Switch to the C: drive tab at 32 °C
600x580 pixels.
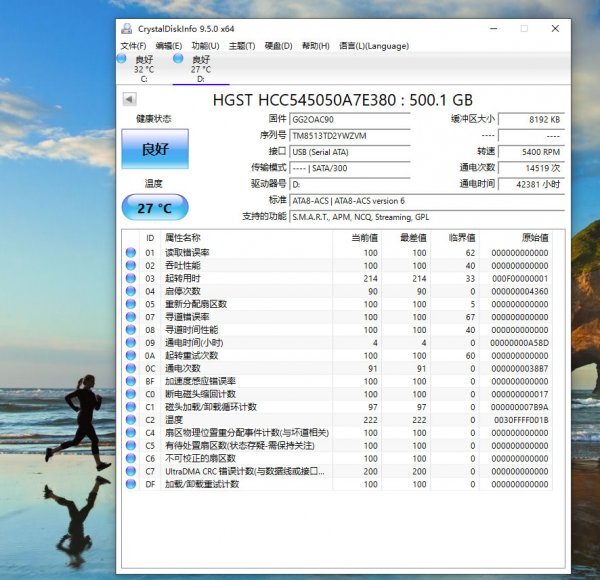point(143,69)
